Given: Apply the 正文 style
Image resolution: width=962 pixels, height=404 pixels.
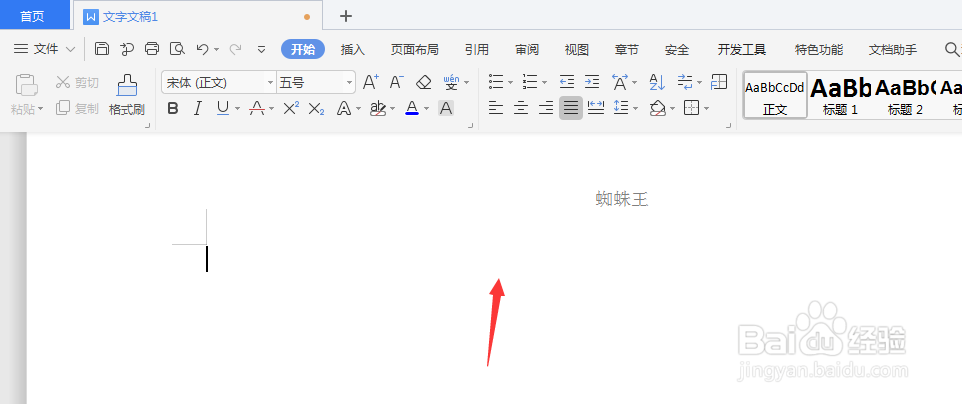Looking at the screenshot, I should [775, 95].
